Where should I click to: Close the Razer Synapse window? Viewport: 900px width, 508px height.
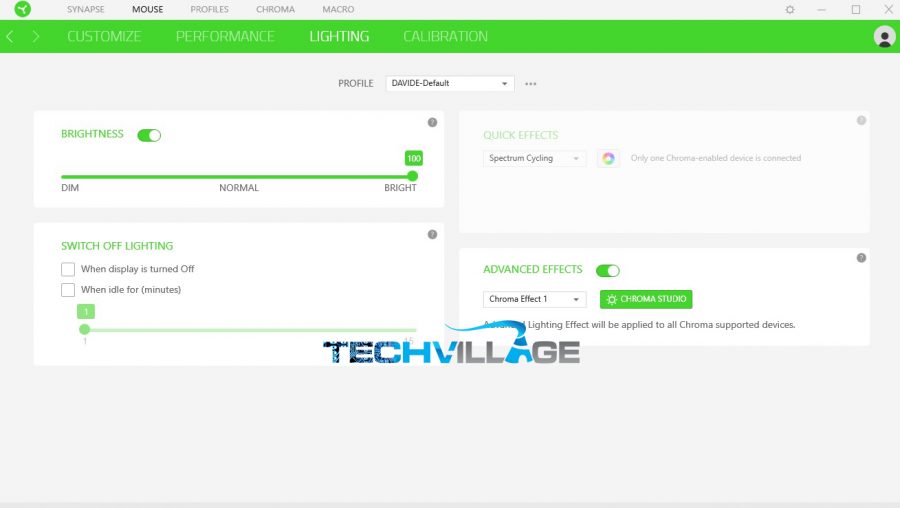pyautogui.click(x=889, y=9)
